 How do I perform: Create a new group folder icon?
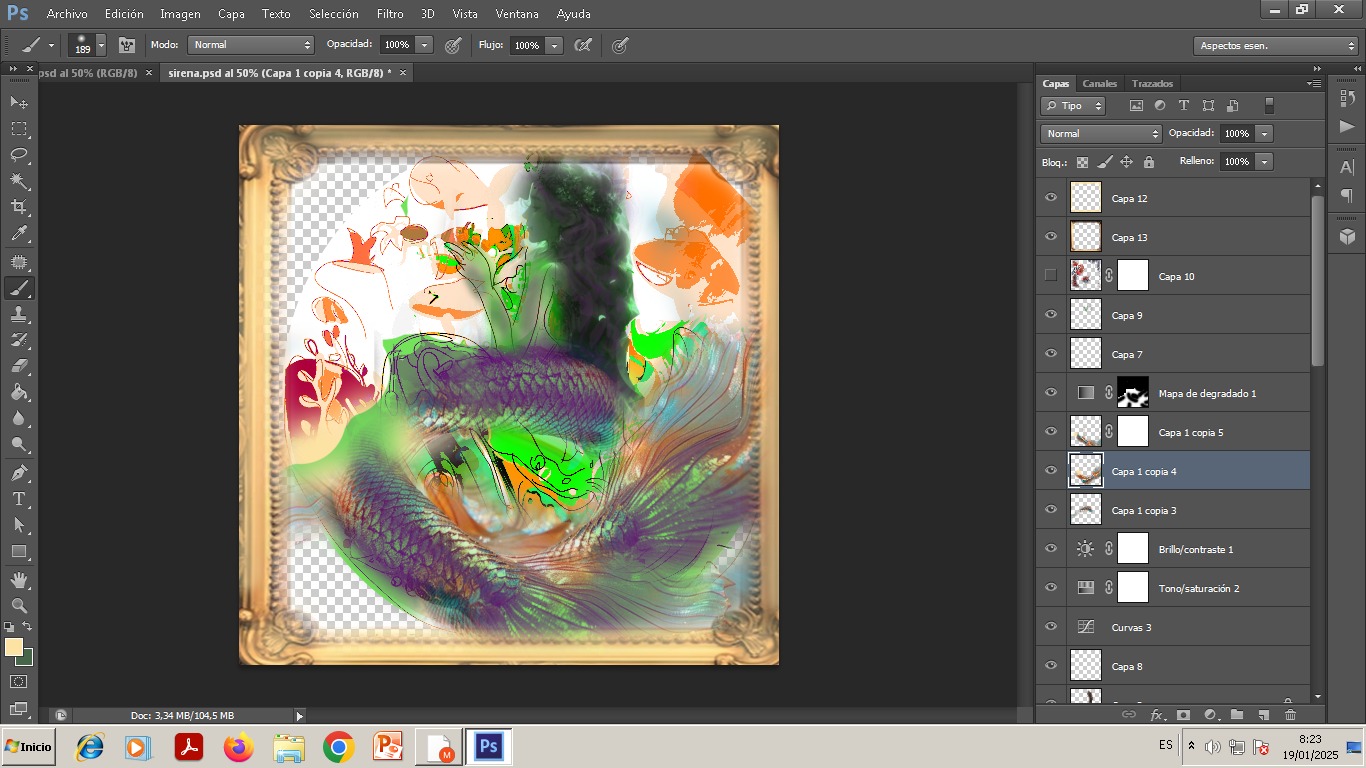[1237, 715]
